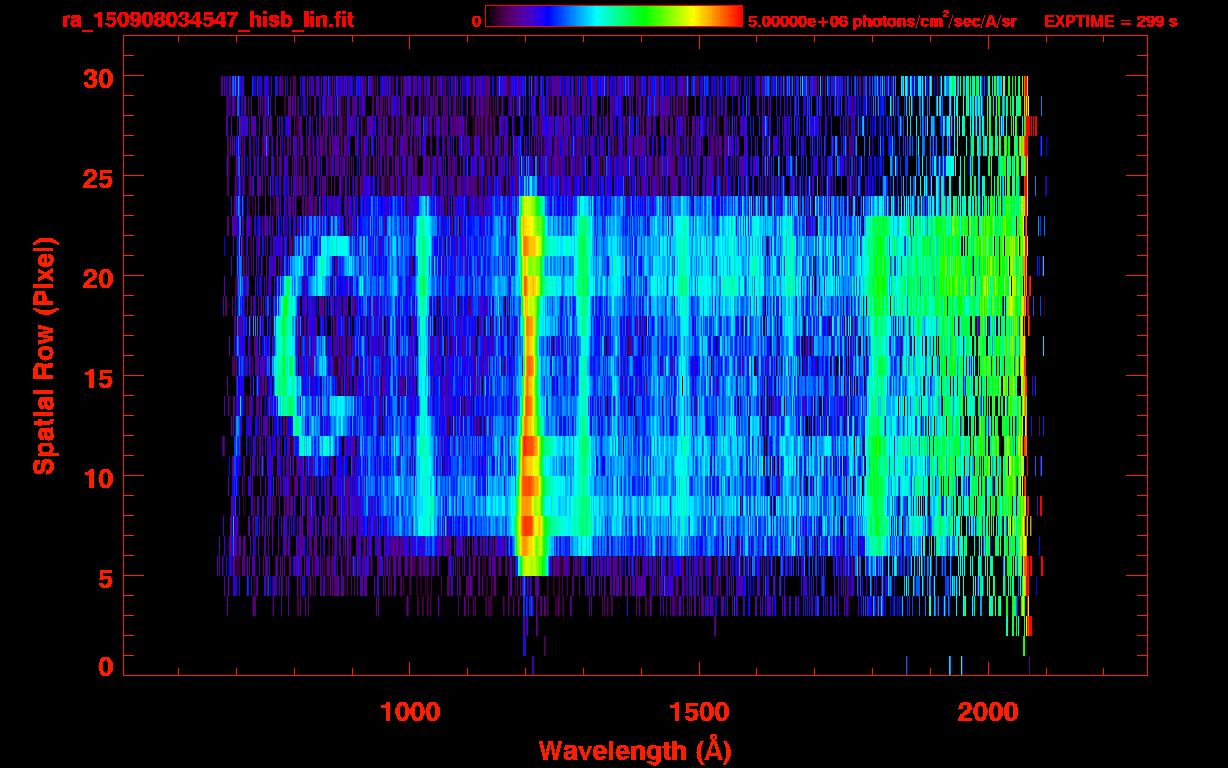Click the 1500 wavelength tick label

[699, 712]
